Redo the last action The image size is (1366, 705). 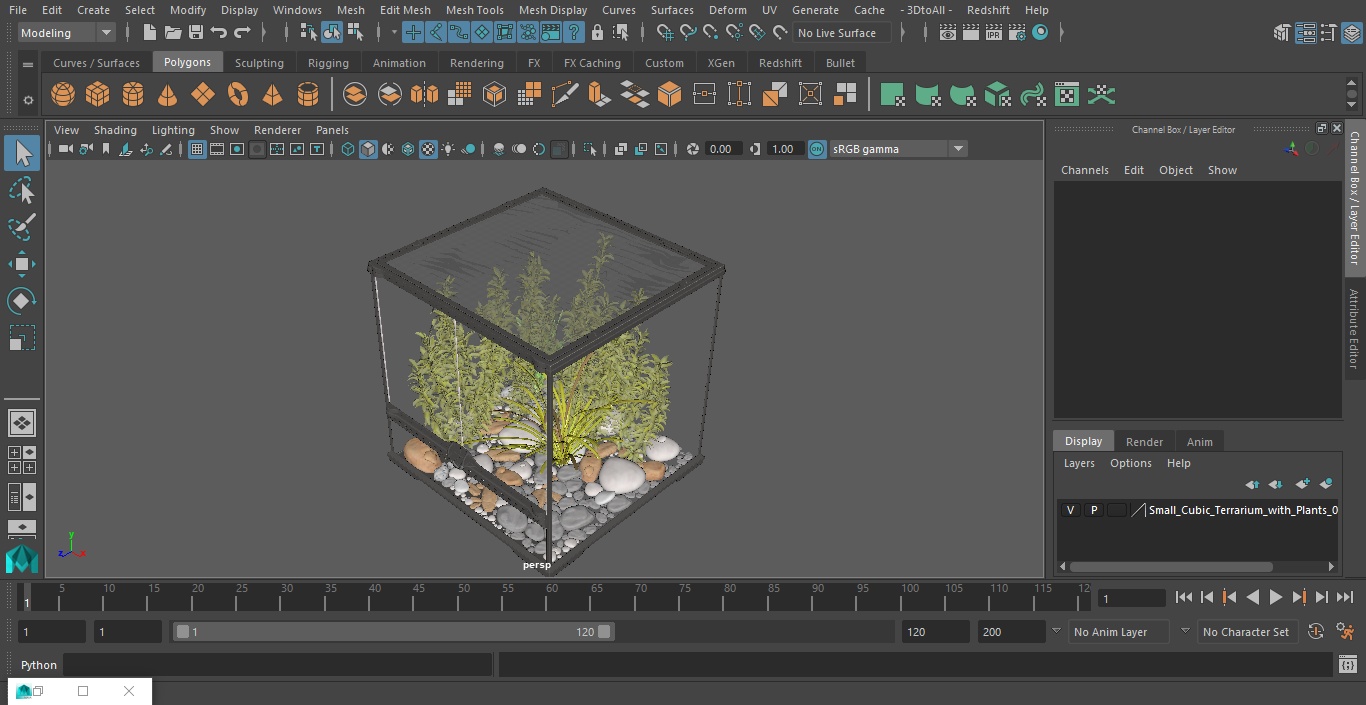click(242, 33)
